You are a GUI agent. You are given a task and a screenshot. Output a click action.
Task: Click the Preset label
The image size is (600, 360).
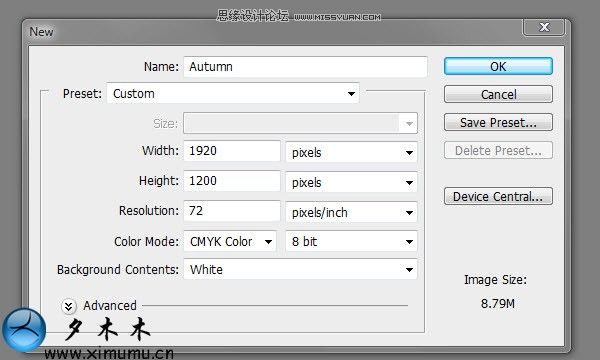point(82,94)
